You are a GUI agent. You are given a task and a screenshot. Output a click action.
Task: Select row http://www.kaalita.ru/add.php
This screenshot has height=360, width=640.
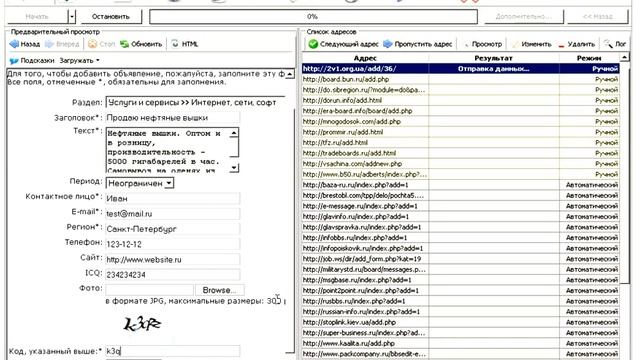[461, 343]
